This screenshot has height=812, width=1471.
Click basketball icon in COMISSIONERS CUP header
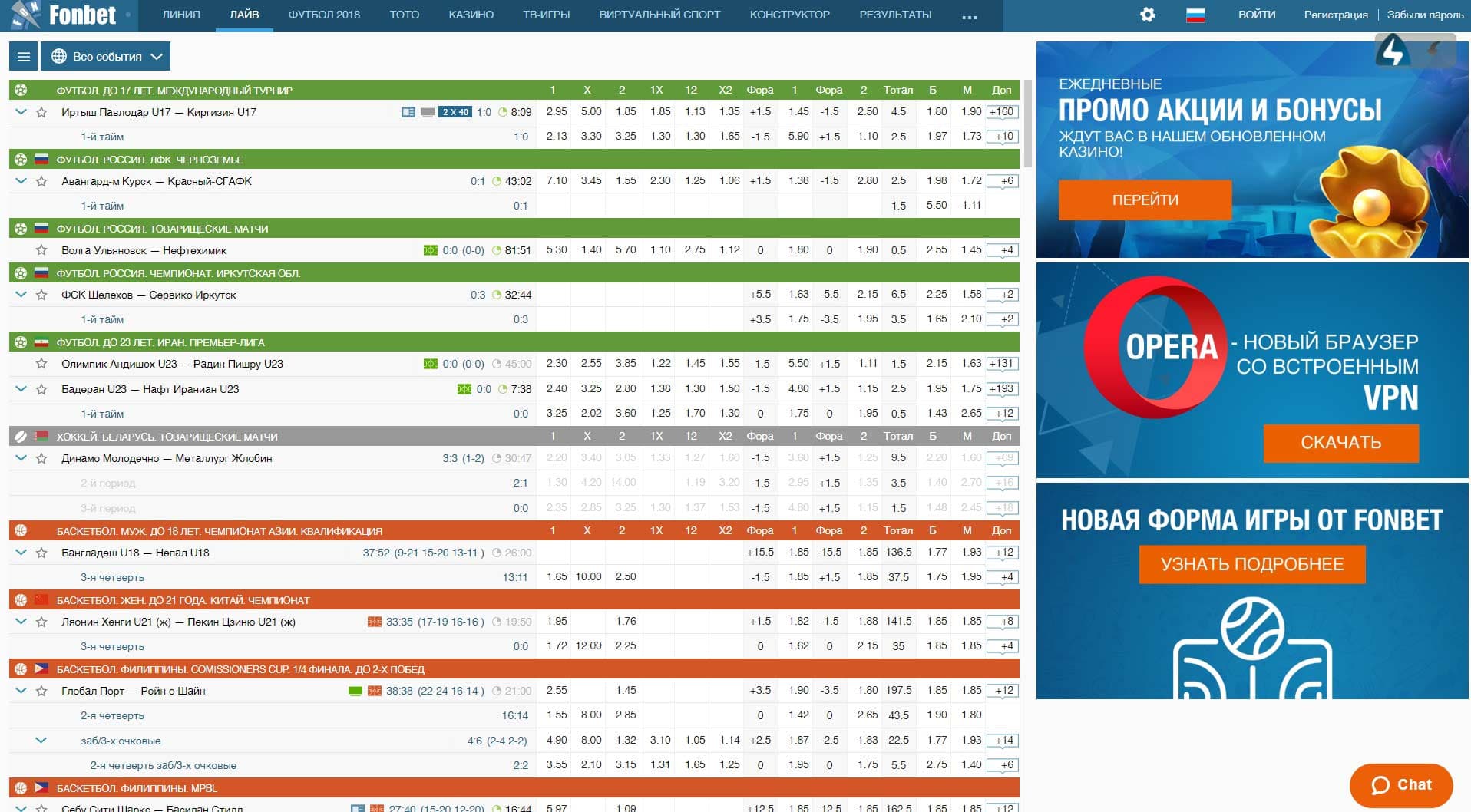pos(21,668)
